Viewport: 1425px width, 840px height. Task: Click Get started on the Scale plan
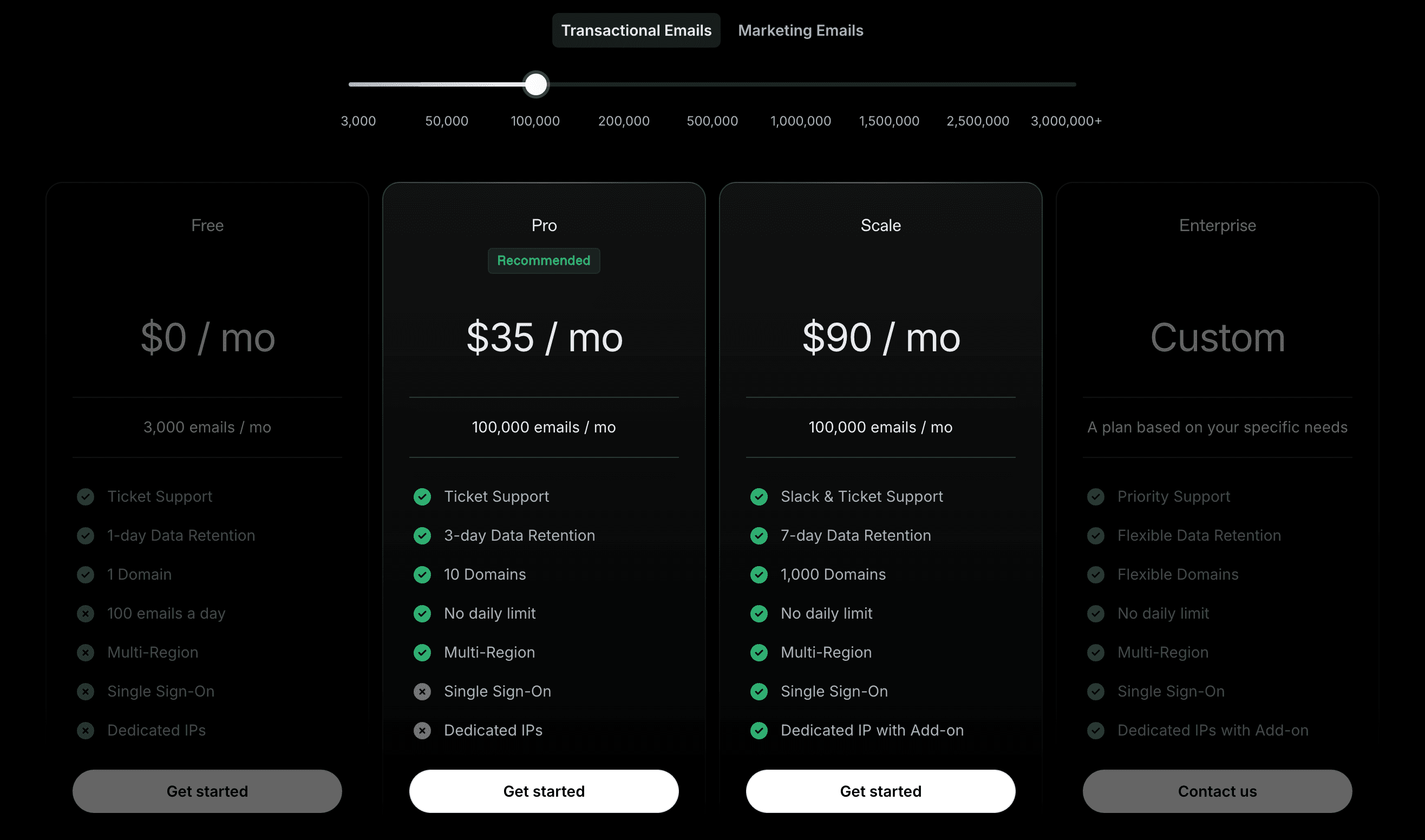880,791
